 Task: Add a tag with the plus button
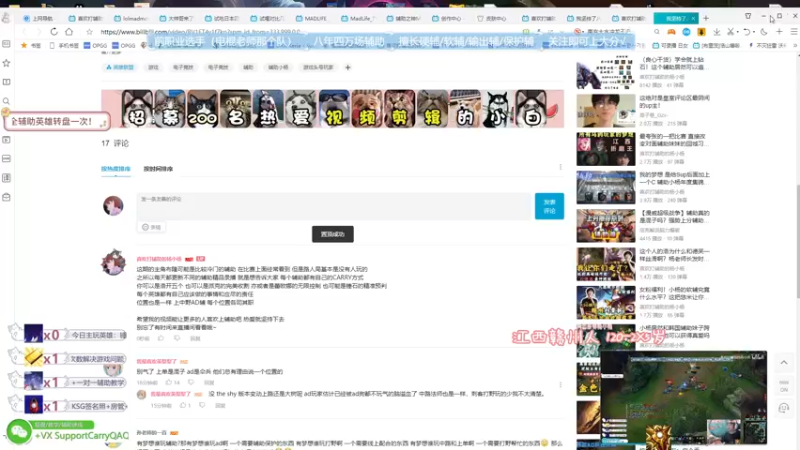[347, 67]
